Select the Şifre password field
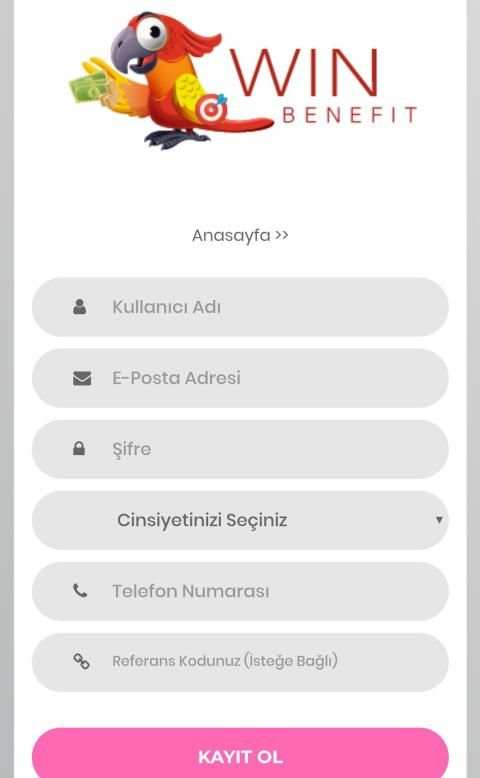480x778 pixels. pos(240,449)
